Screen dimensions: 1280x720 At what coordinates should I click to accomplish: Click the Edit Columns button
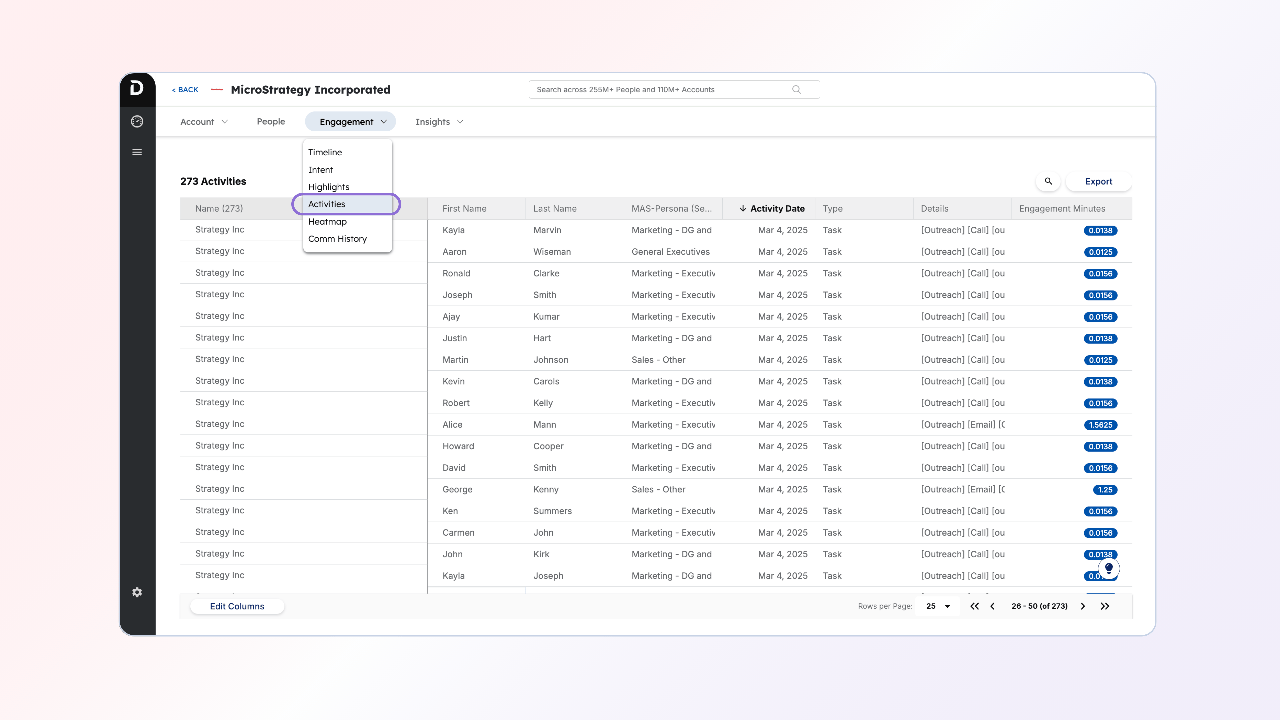tap(237, 606)
